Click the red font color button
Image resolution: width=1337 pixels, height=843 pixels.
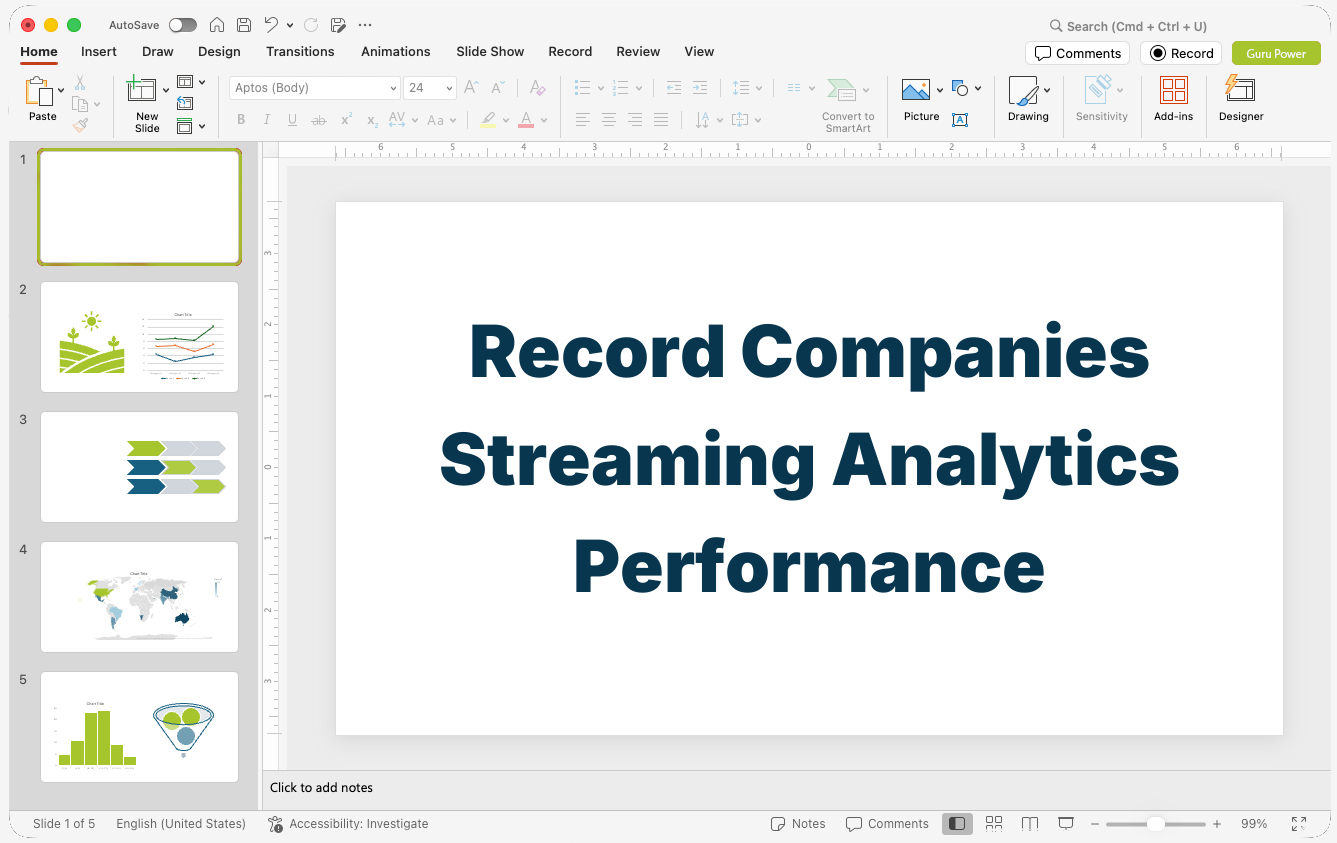click(x=526, y=120)
